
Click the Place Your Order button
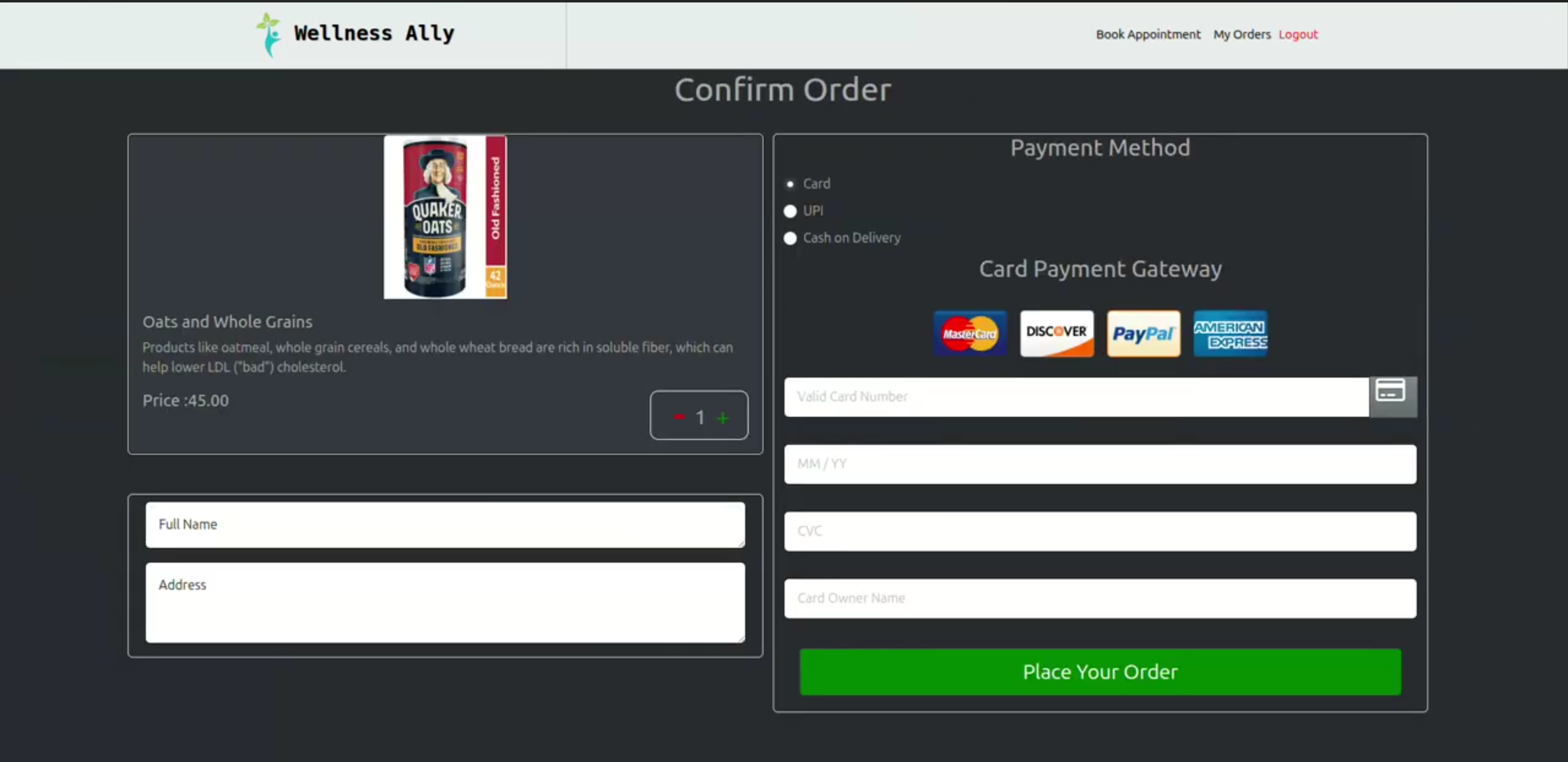1100,671
